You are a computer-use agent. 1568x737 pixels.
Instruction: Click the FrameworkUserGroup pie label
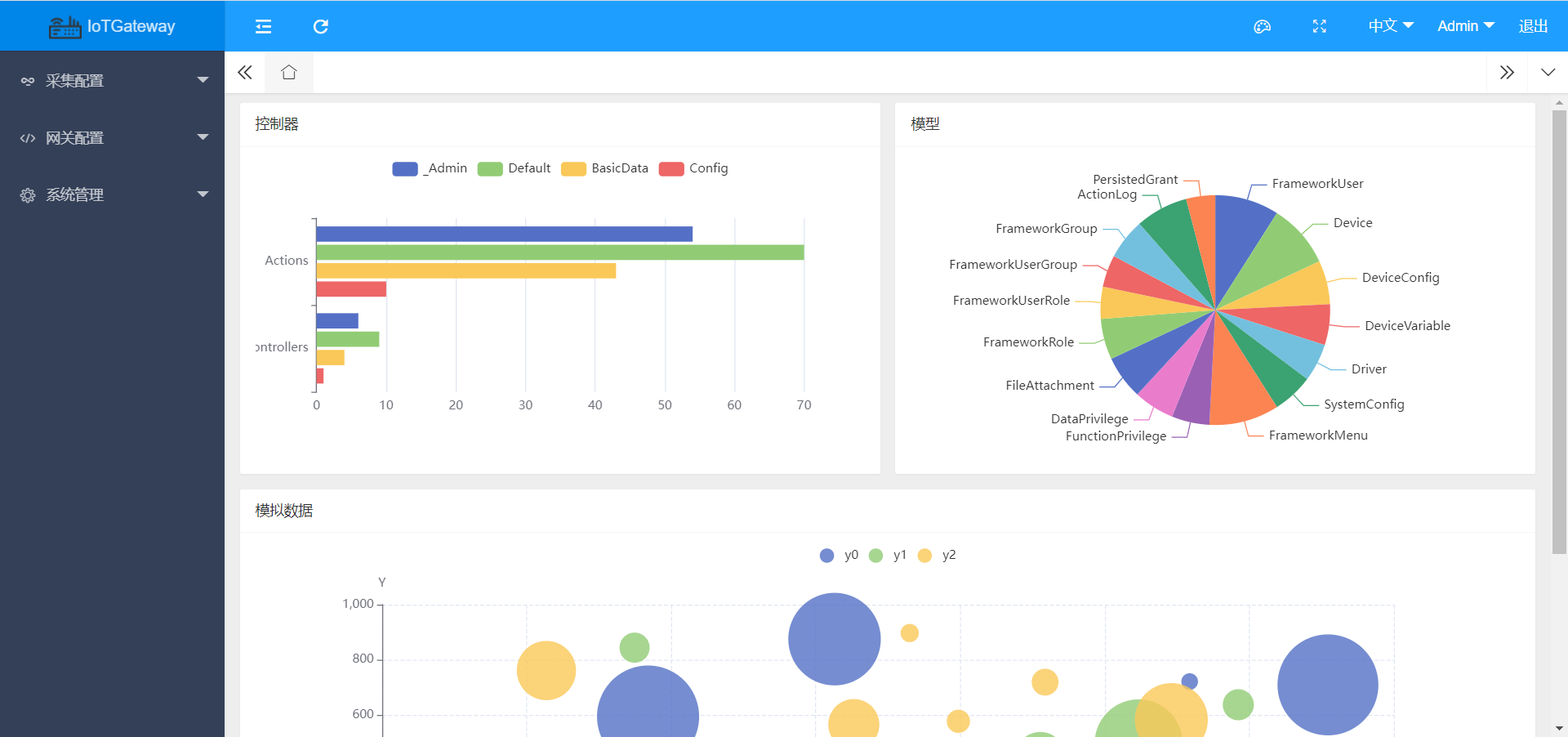(x=1013, y=265)
